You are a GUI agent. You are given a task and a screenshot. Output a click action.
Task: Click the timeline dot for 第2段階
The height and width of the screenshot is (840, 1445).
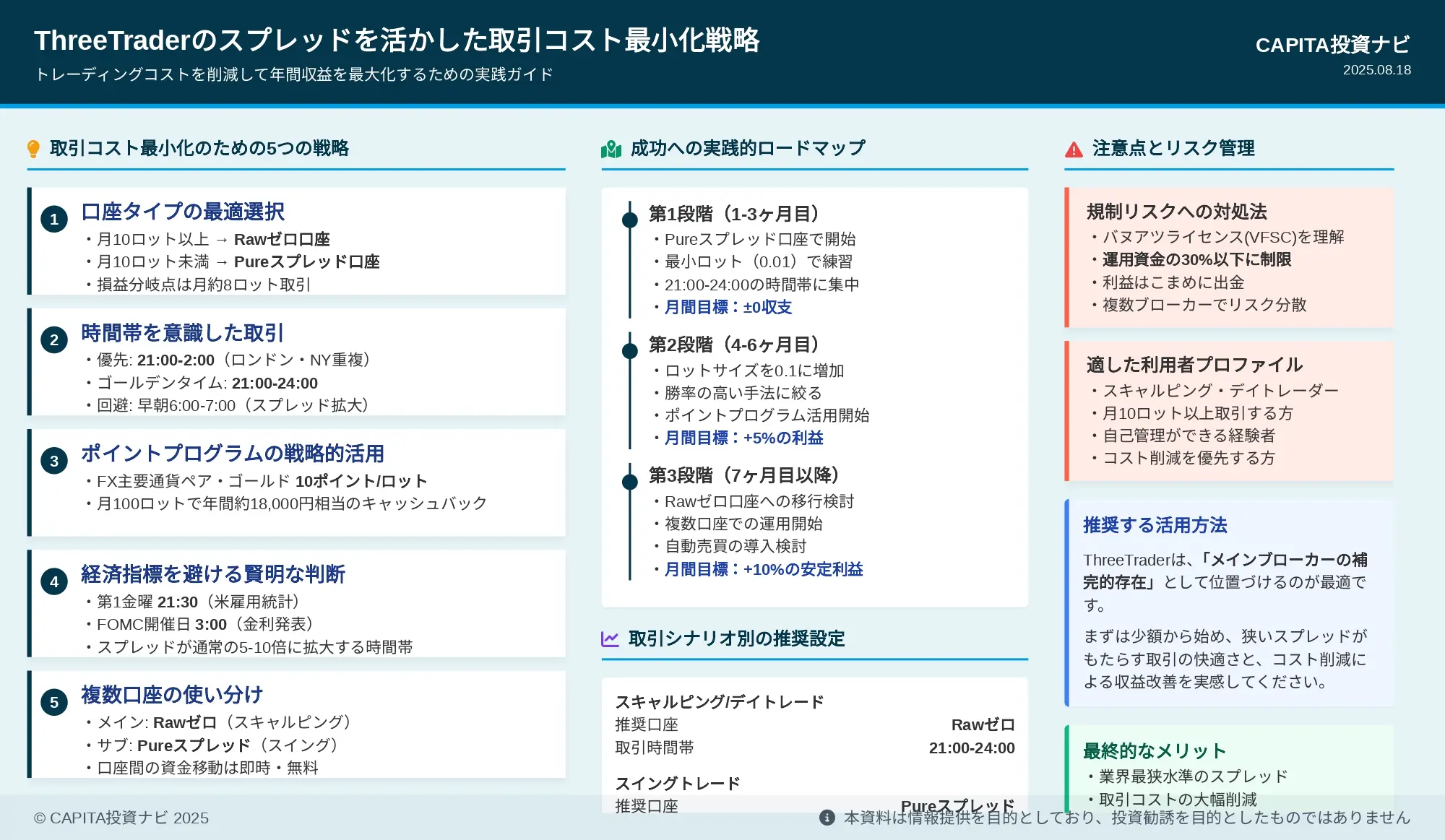tap(630, 350)
